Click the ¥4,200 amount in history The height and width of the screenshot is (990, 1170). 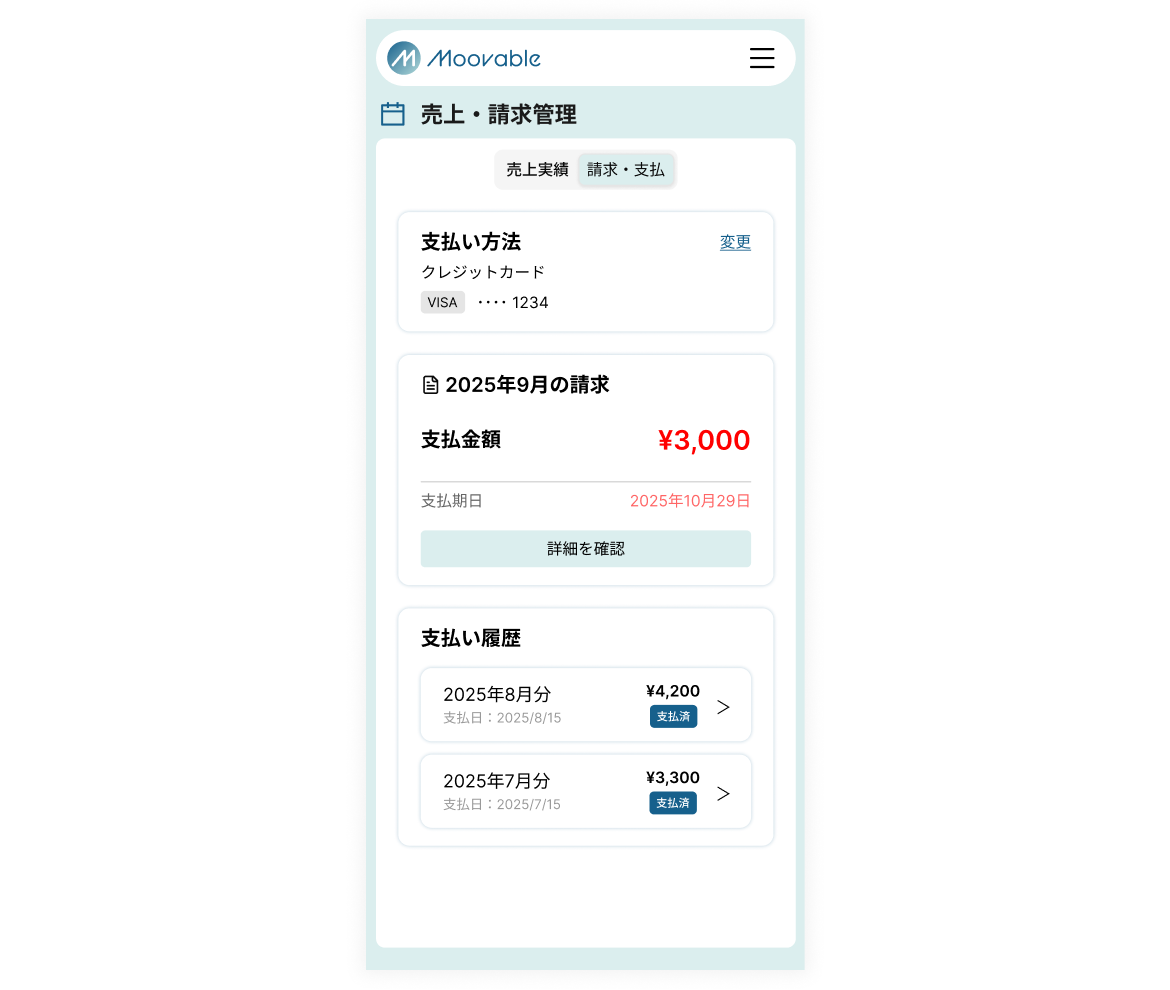(673, 691)
